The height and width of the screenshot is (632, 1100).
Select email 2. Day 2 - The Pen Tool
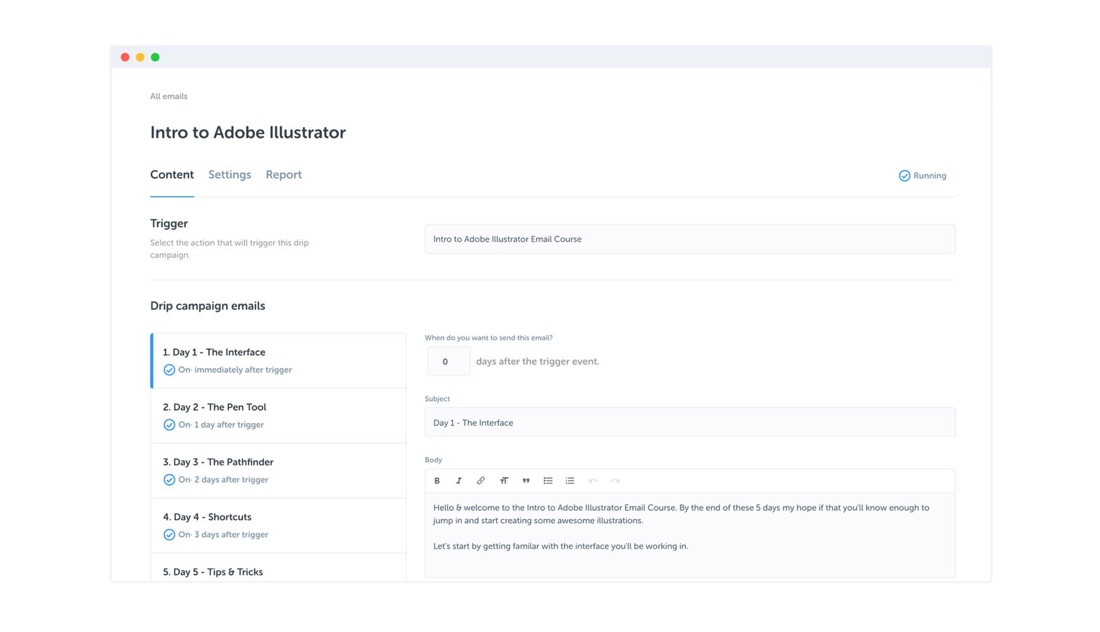(279, 415)
